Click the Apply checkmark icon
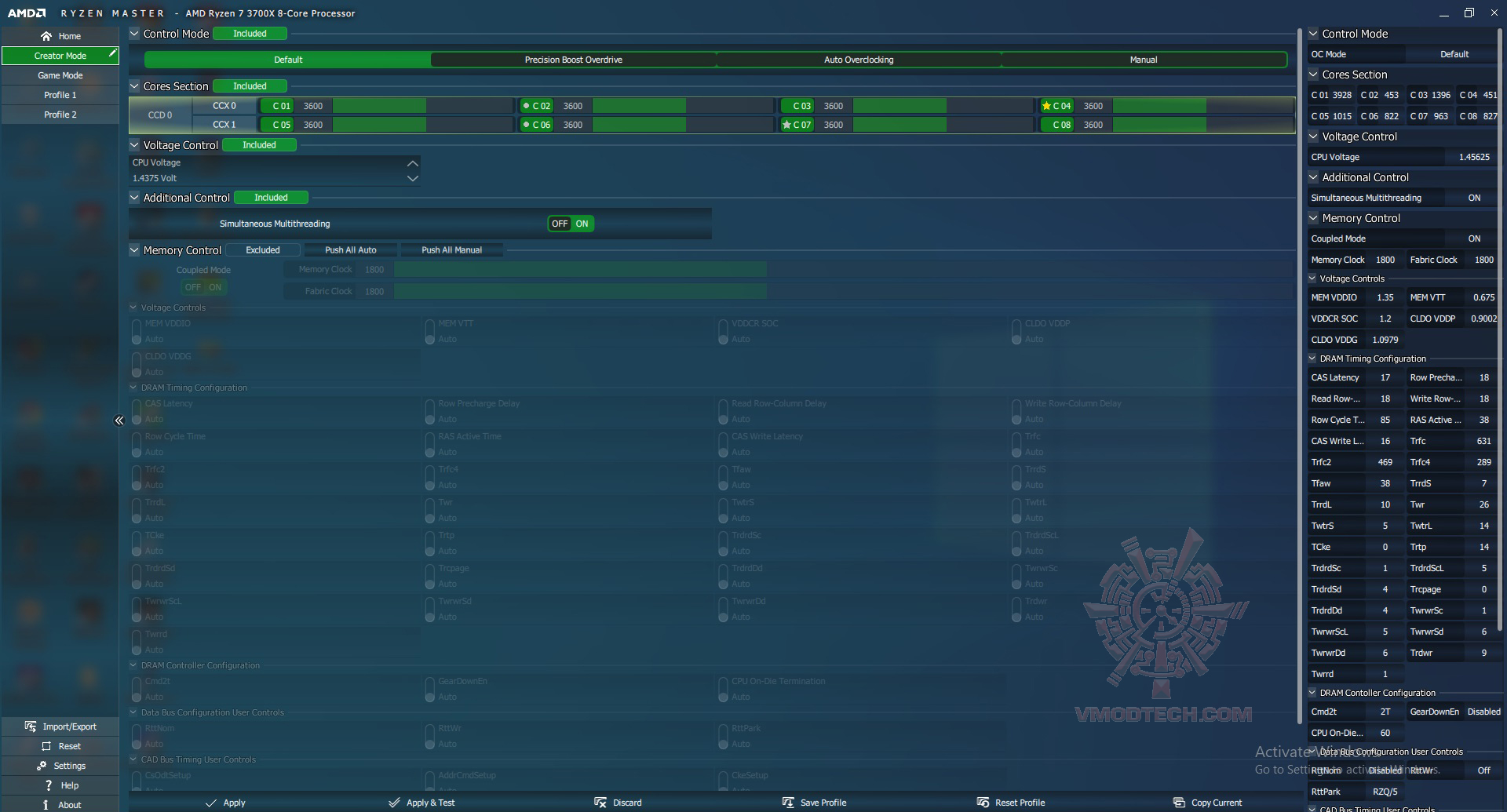The width and height of the screenshot is (1507, 812). tap(210, 803)
